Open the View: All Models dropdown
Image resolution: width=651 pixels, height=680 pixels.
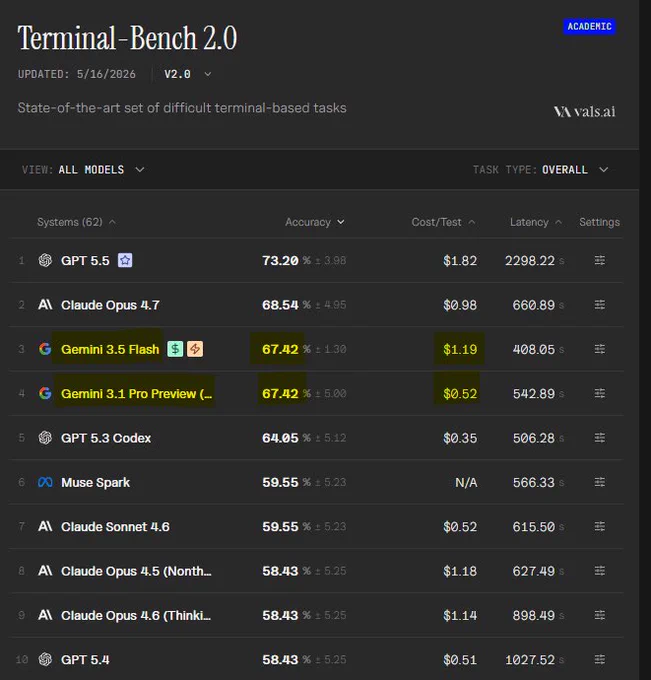pos(83,170)
